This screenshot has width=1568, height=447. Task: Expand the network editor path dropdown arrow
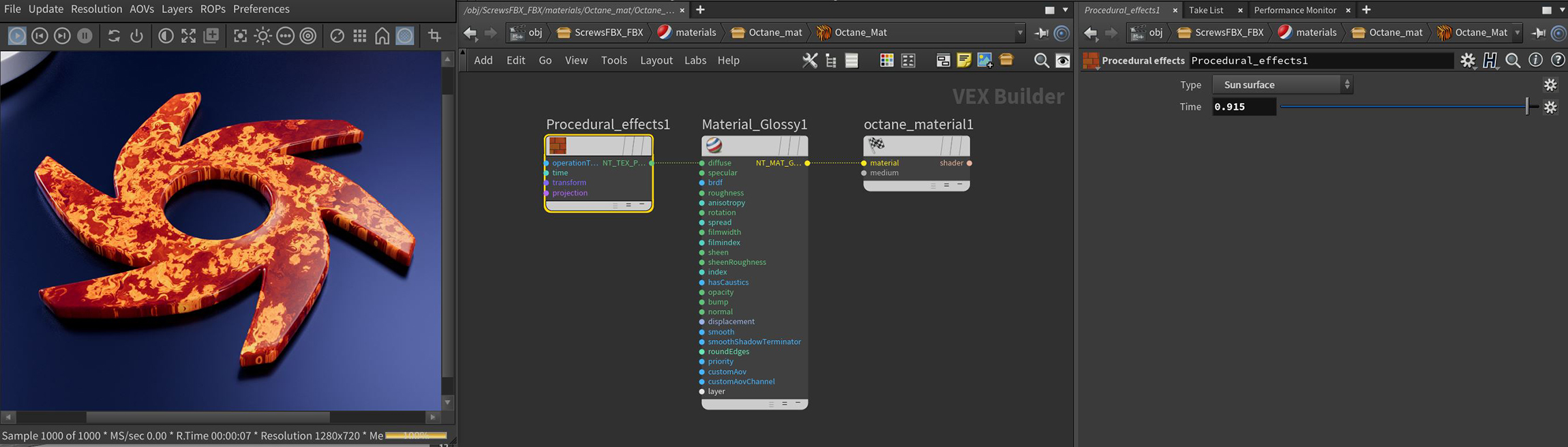point(1020,33)
